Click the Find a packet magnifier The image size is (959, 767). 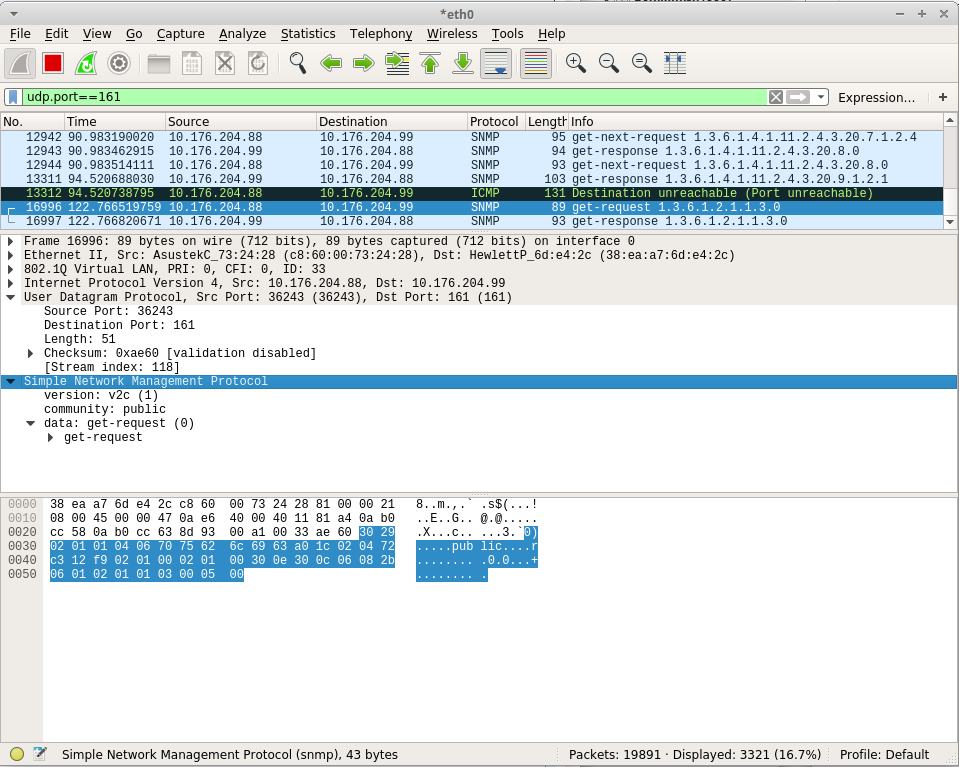coord(298,63)
